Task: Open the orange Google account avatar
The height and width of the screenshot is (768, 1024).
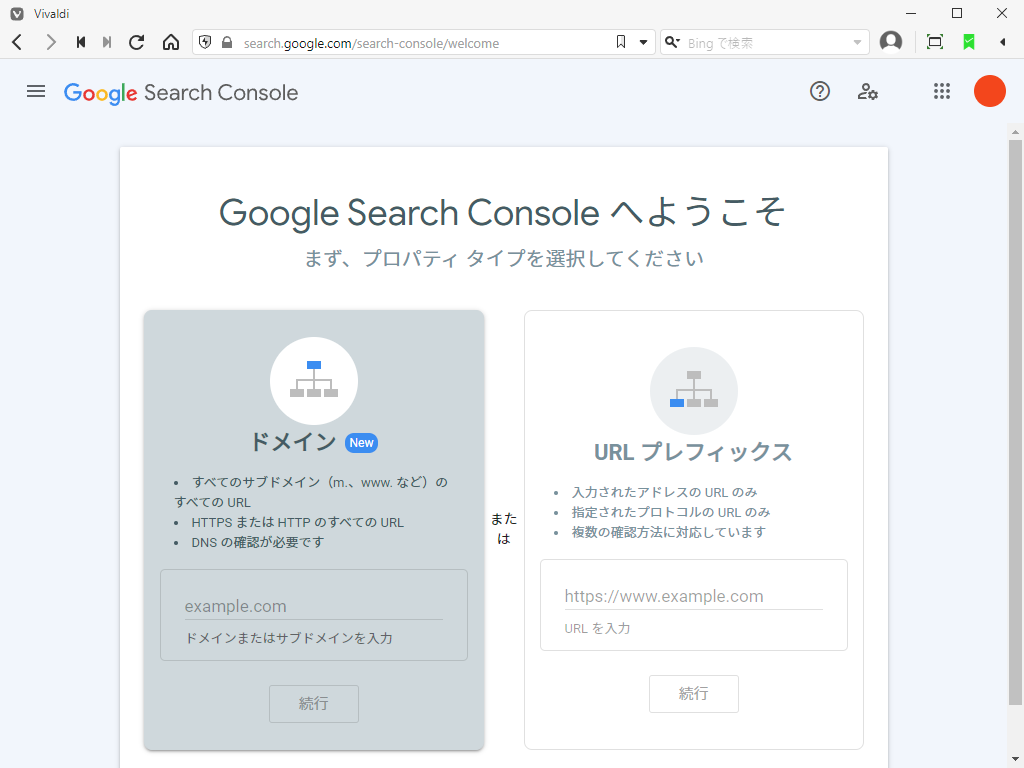Action: coord(990,91)
